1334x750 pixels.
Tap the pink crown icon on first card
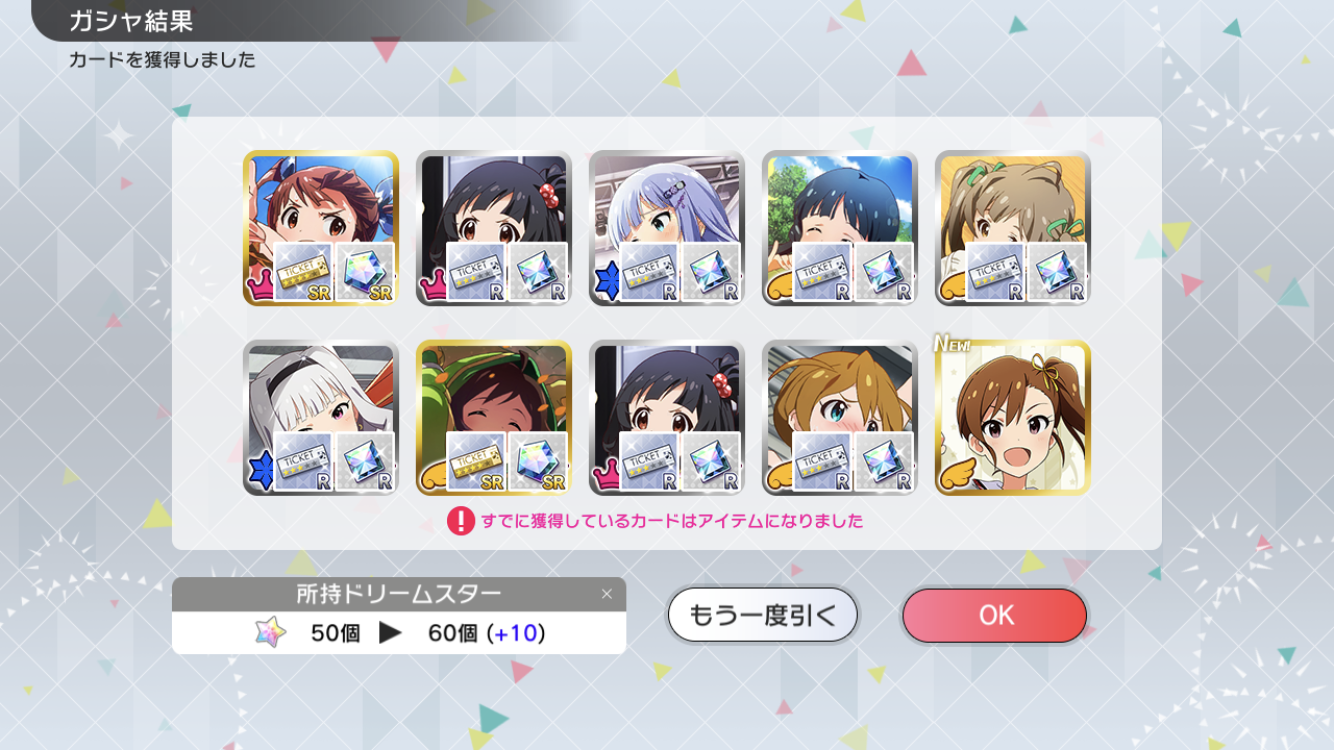coord(259,288)
